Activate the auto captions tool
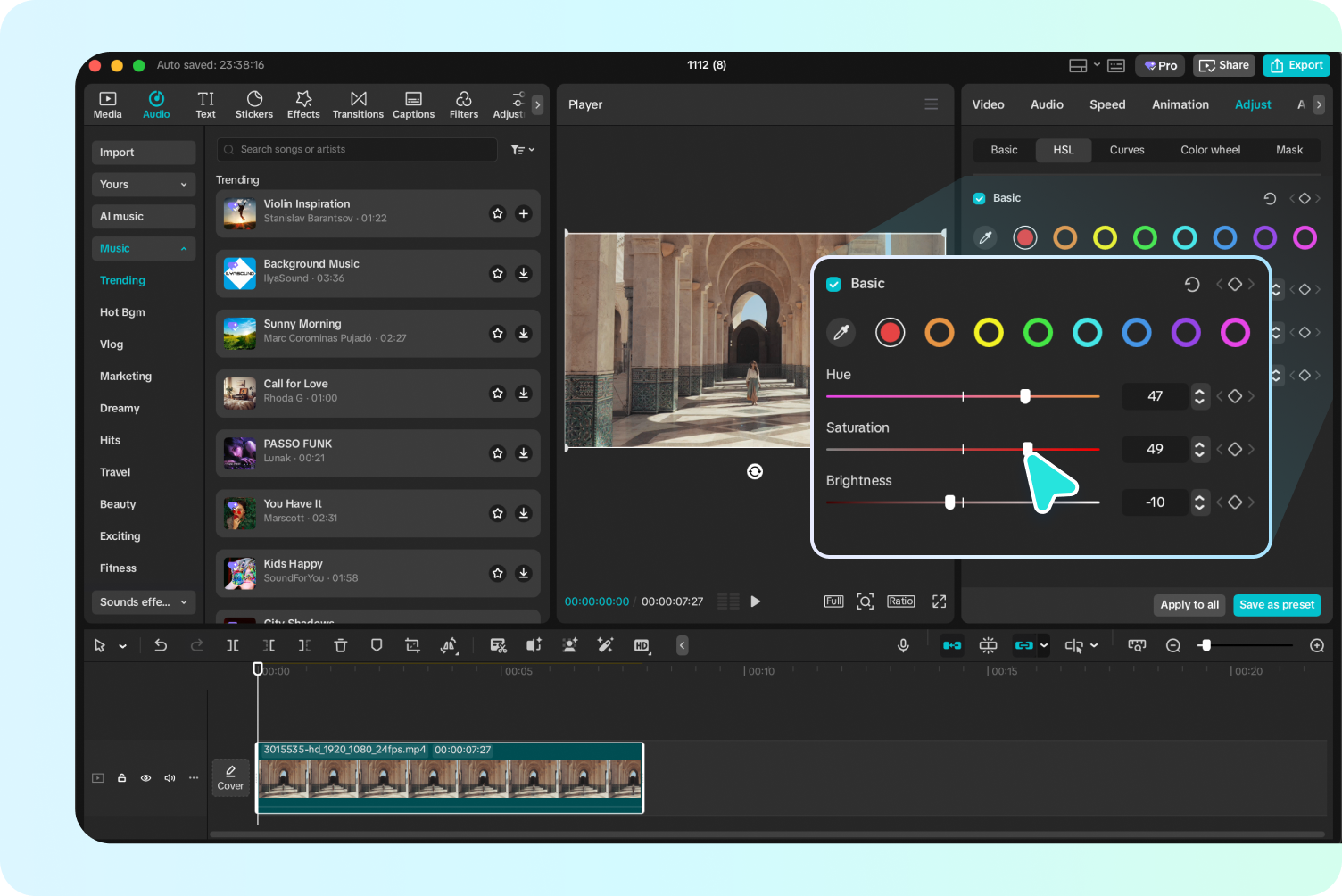 [x=498, y=645]
